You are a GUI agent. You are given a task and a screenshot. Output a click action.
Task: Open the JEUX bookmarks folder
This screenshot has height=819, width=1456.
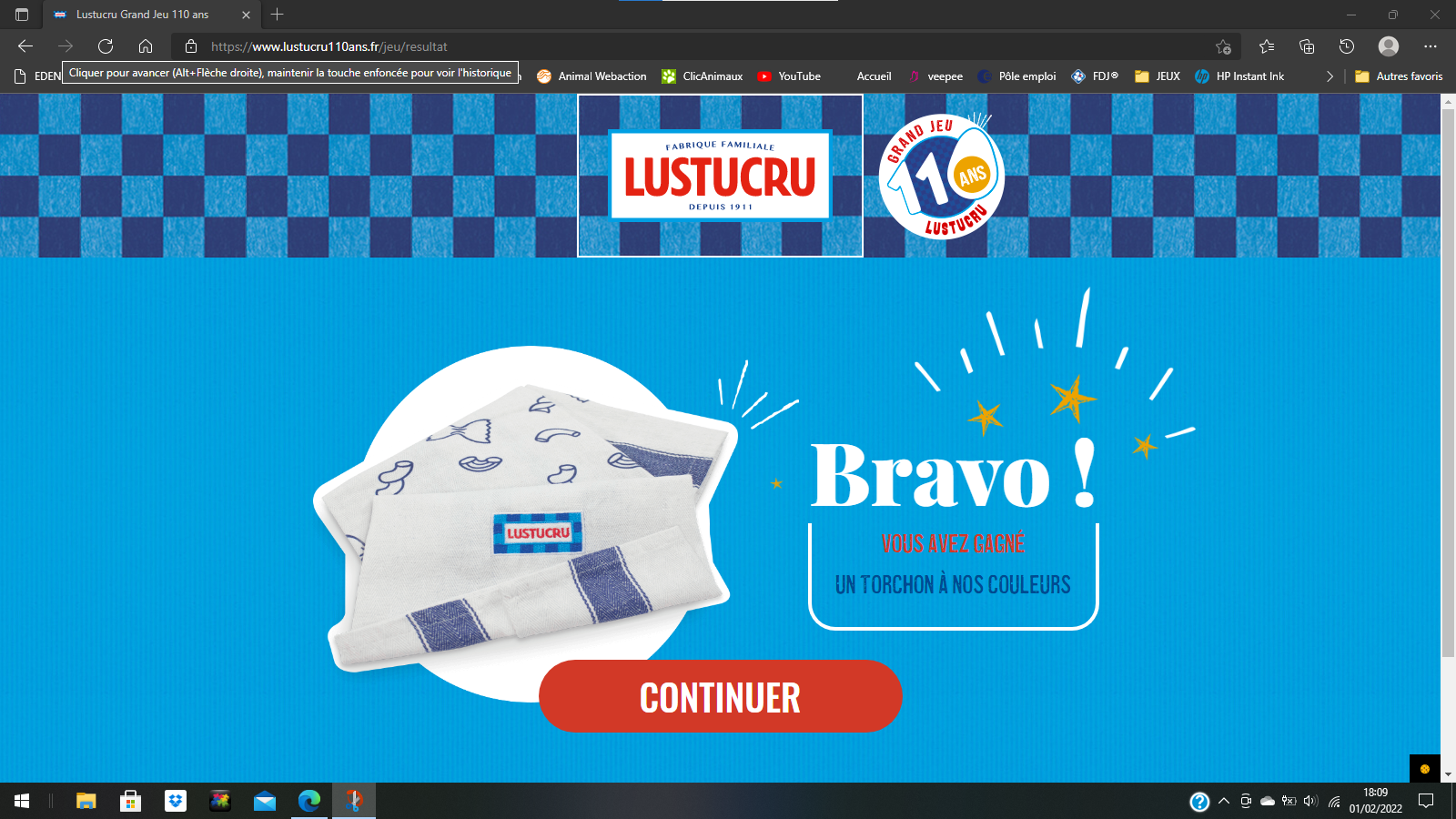point(1158,76)
